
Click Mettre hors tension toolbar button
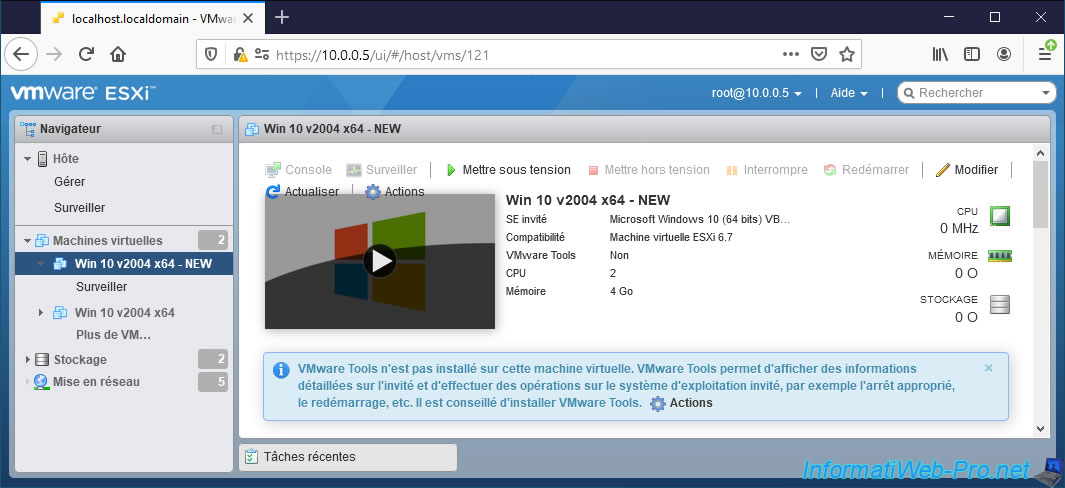pos(649,170)
